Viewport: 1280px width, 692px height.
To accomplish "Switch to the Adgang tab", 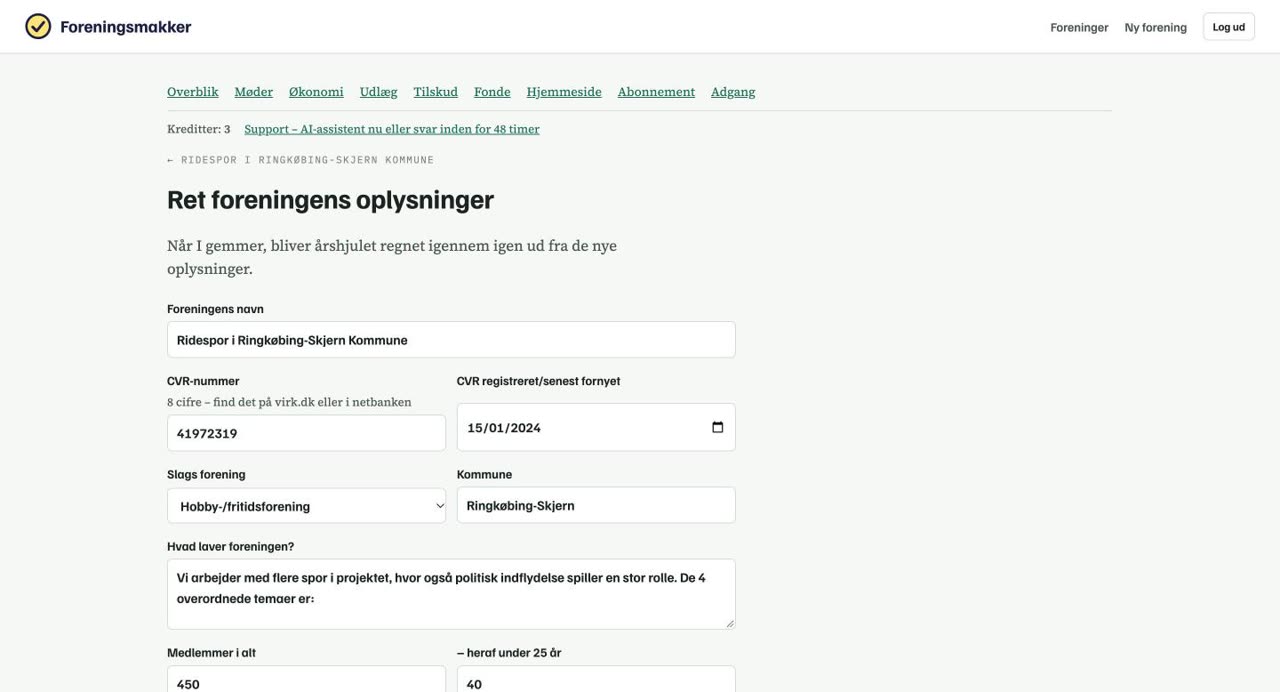I will point(733,92).
